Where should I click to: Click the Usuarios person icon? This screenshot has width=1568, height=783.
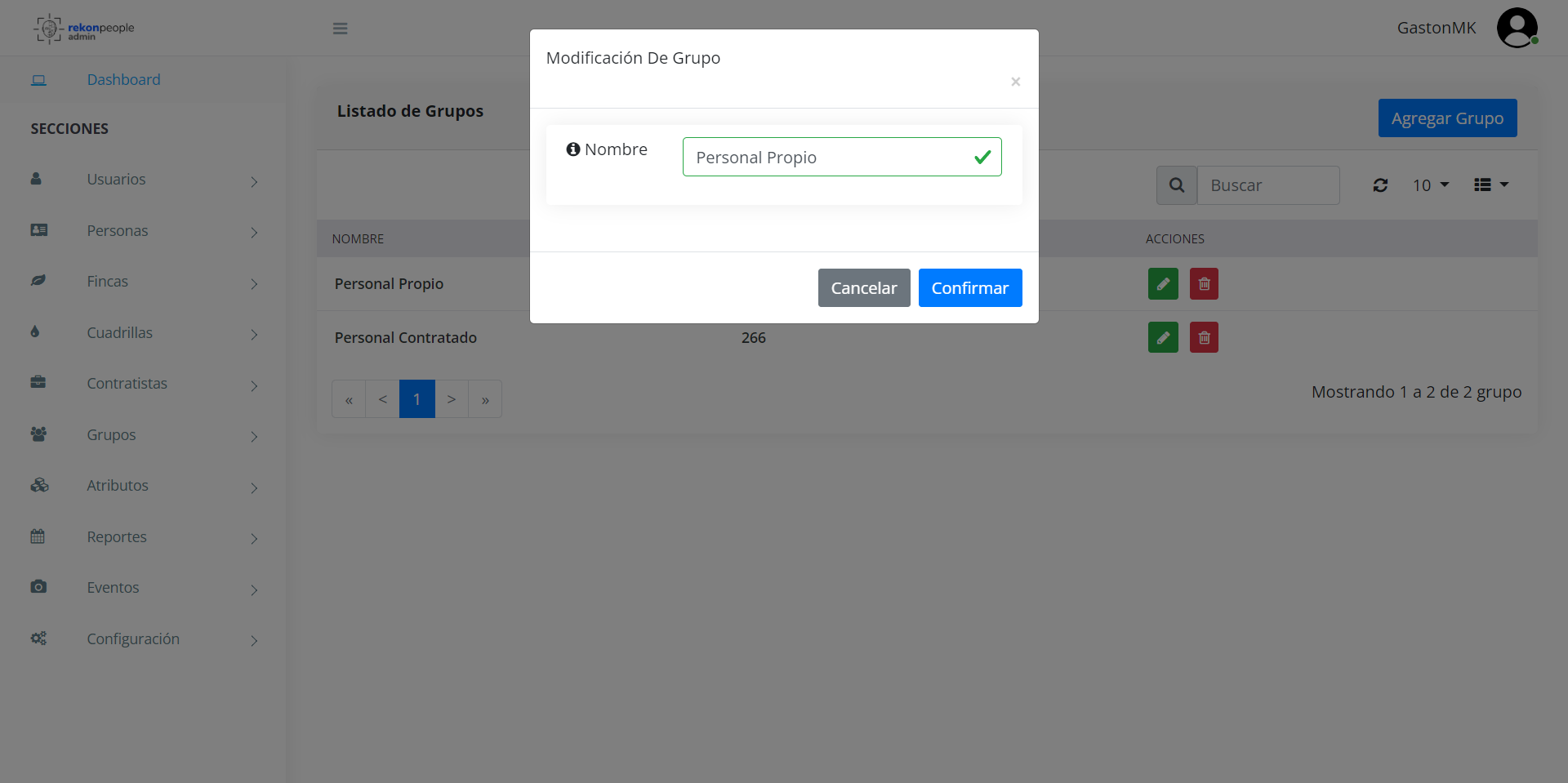click(x=36, y=179)
